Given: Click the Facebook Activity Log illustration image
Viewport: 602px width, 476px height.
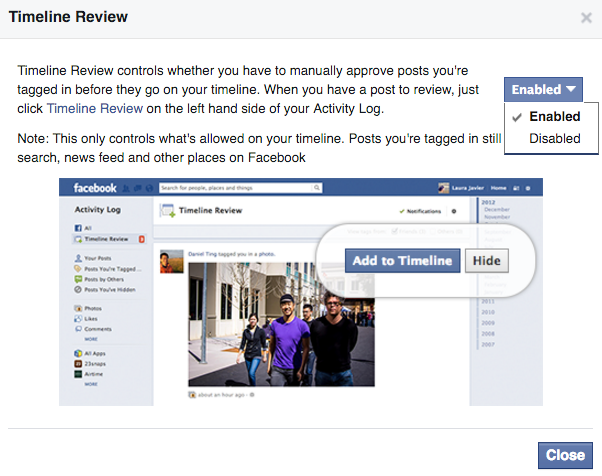Looking at the screenshot, I should pos(301,292).
